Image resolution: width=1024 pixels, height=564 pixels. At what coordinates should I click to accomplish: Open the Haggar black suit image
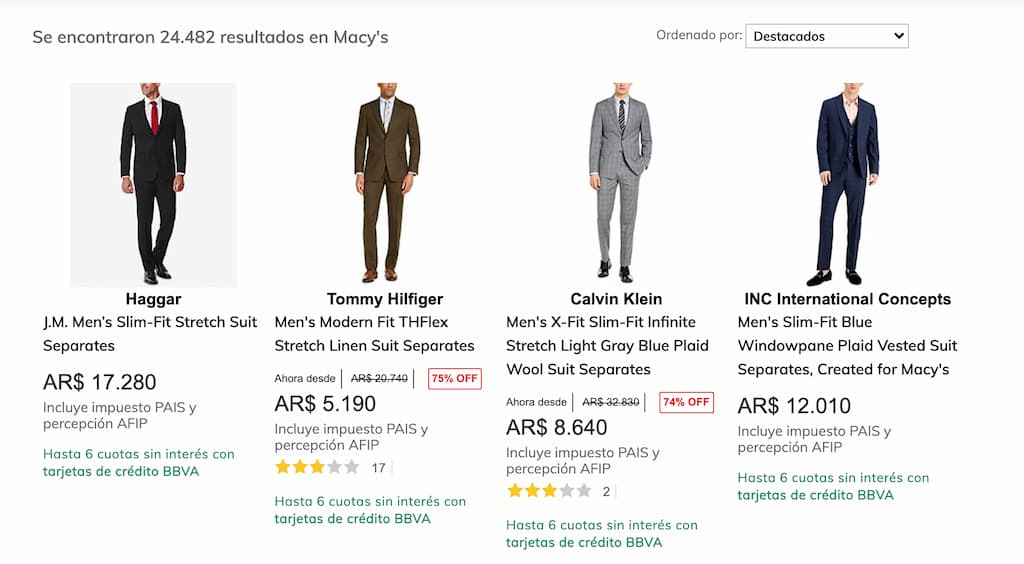coord(153,185)
